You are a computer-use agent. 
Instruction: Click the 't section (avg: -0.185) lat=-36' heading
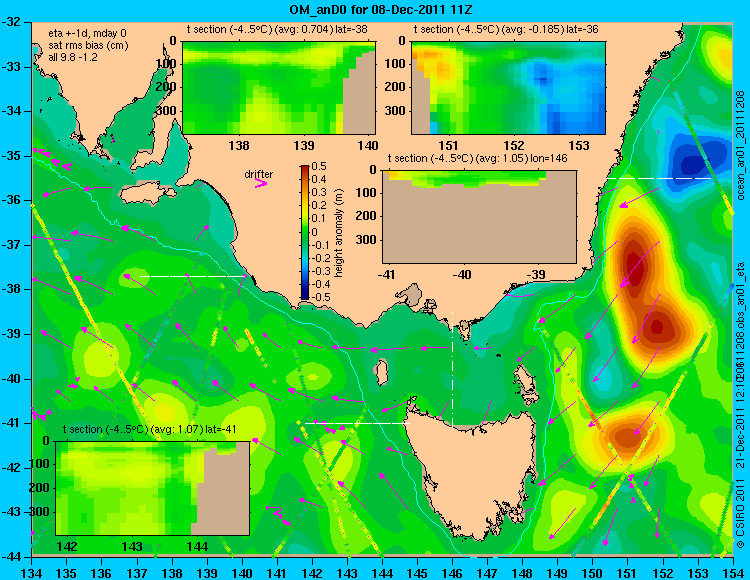(x=506, y=29)
